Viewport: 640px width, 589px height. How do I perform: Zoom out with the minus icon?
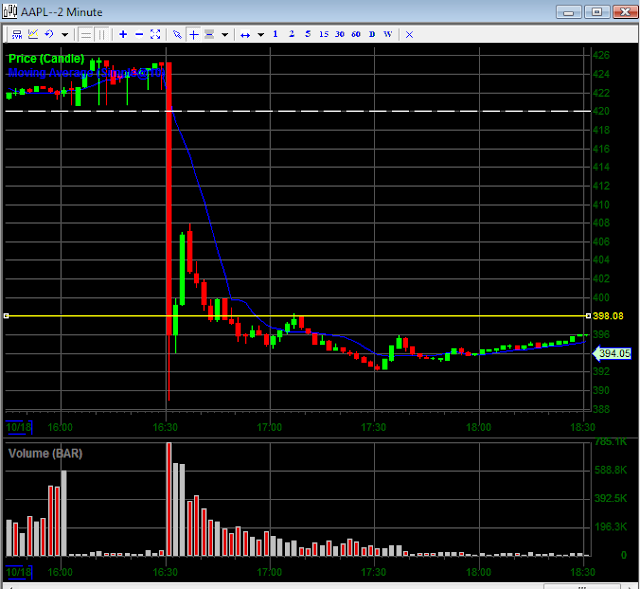pos(139,34)
